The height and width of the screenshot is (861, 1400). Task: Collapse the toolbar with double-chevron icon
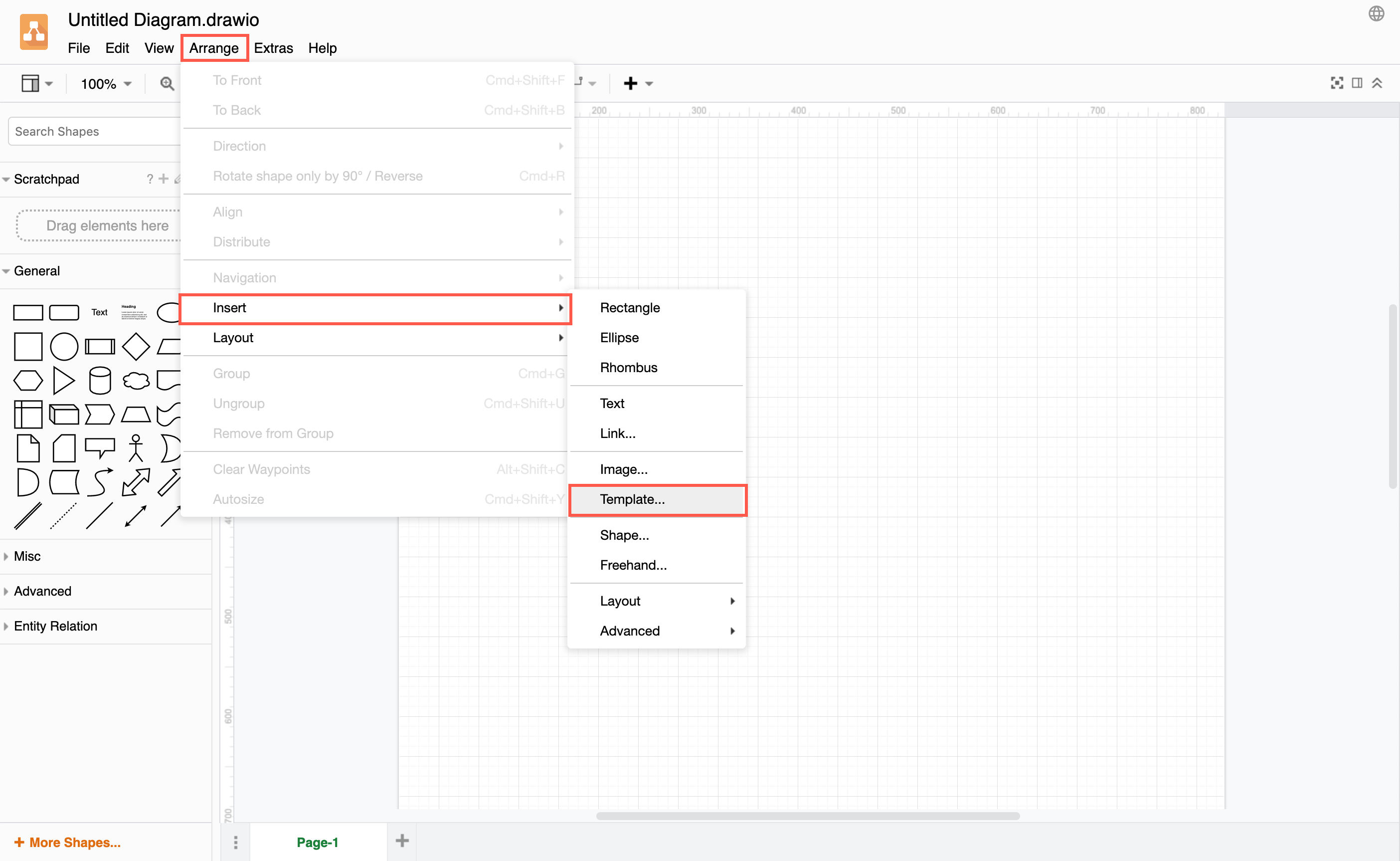coord(1377,83)
